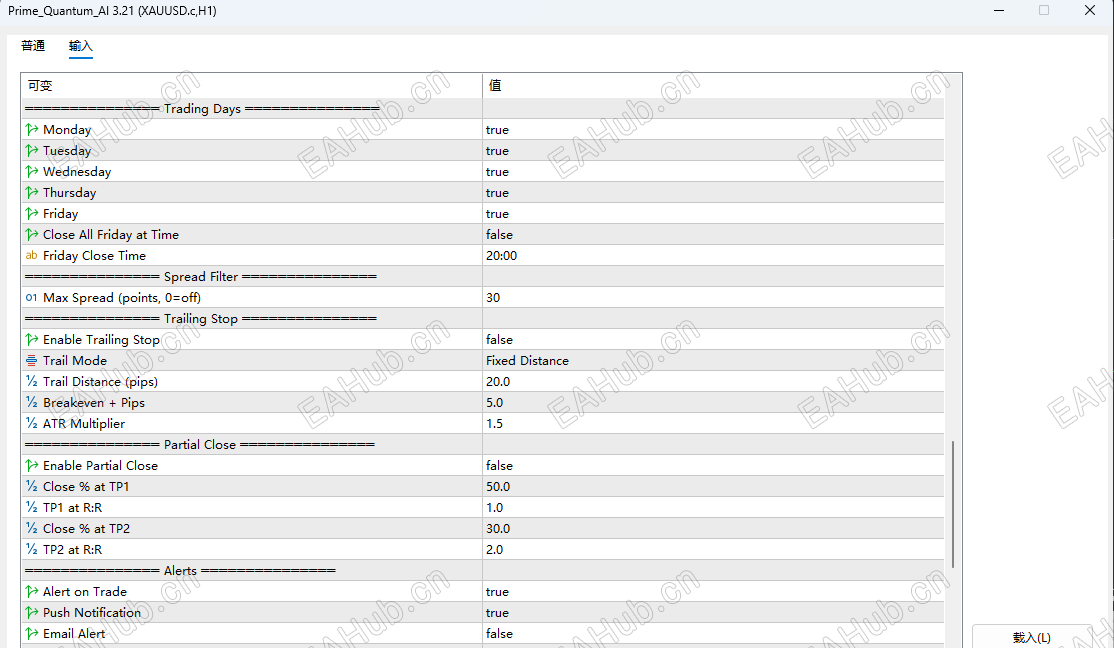Screen dimensions: 1114x648
Task: Click the ½ icon beside TP1 at R:R
Action: [x=31, y=507]
